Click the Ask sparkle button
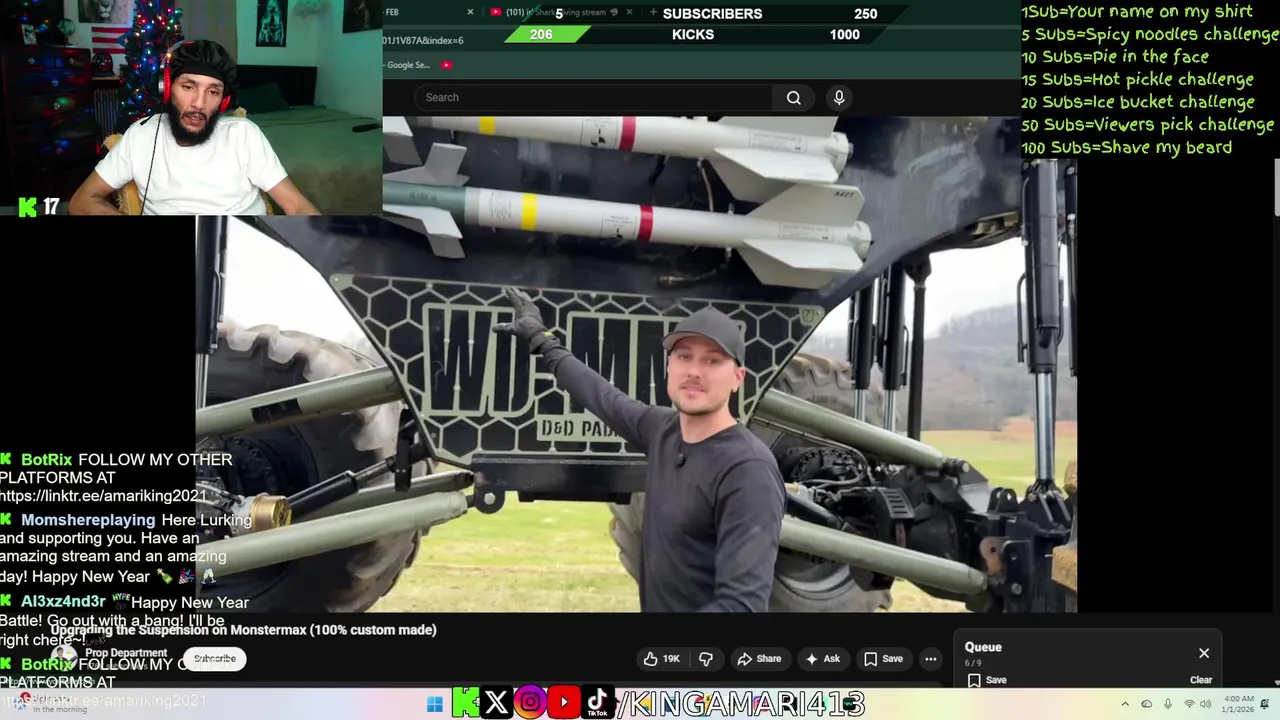Viewport: 1280px width, 720px height. pos(823,659)
